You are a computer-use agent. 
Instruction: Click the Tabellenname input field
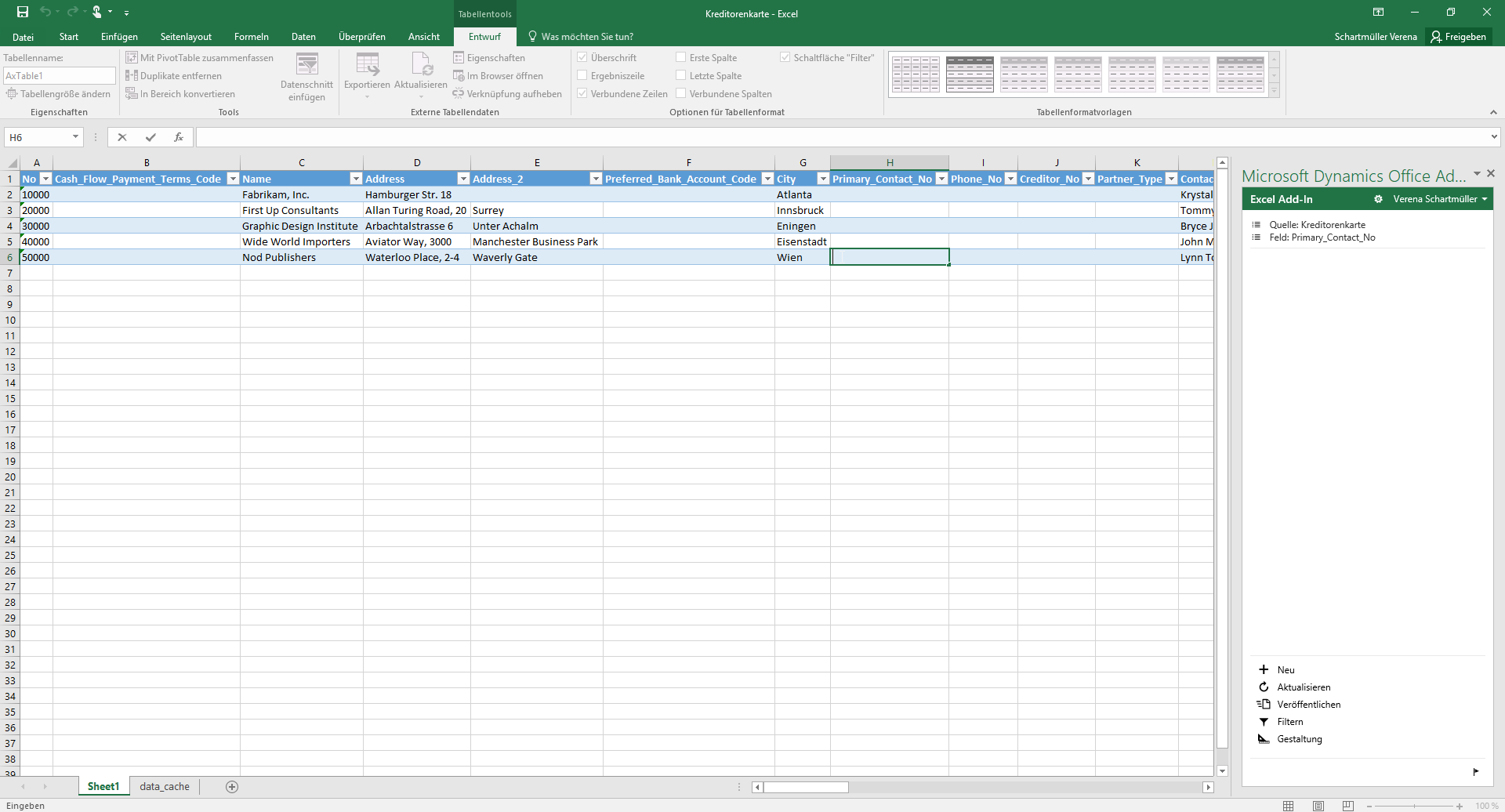pyautogui.click(x=60, y=76)
